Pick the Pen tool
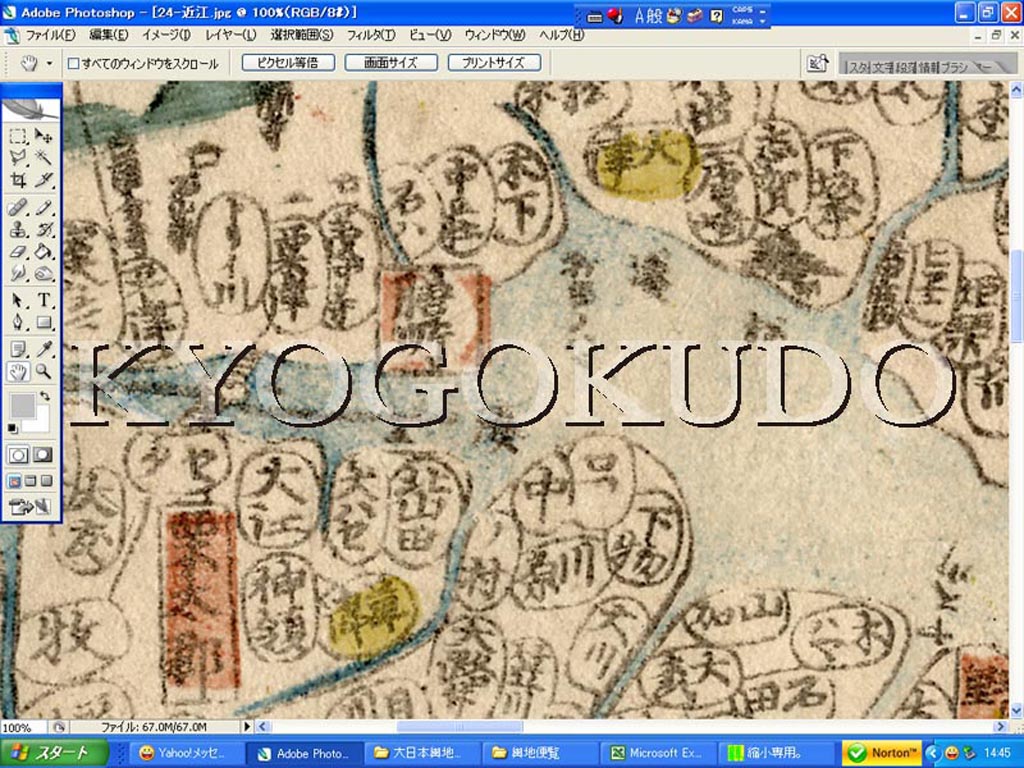 [x=18, y=322]
